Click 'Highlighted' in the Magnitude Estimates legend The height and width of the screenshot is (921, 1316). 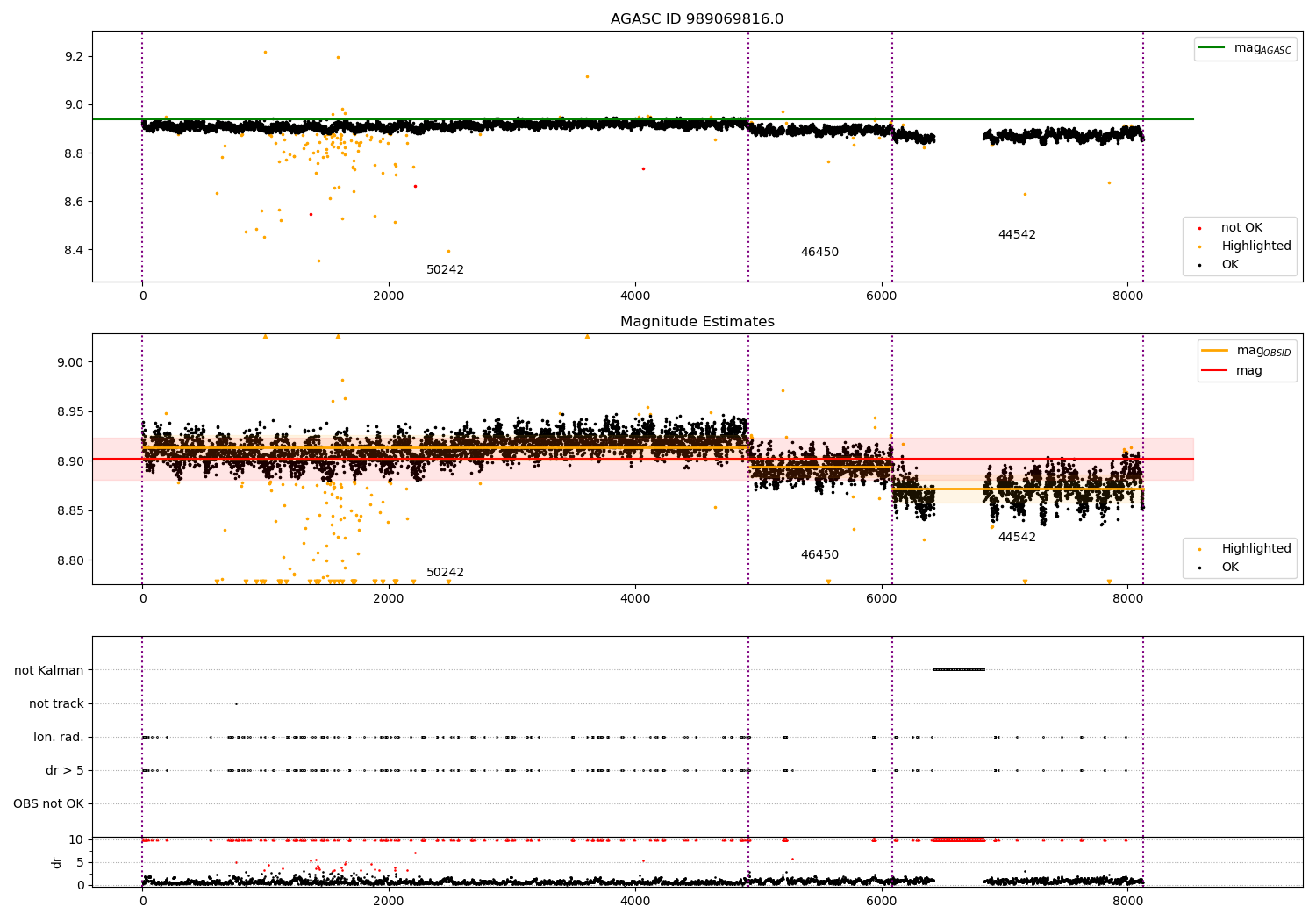[1255, 549]
